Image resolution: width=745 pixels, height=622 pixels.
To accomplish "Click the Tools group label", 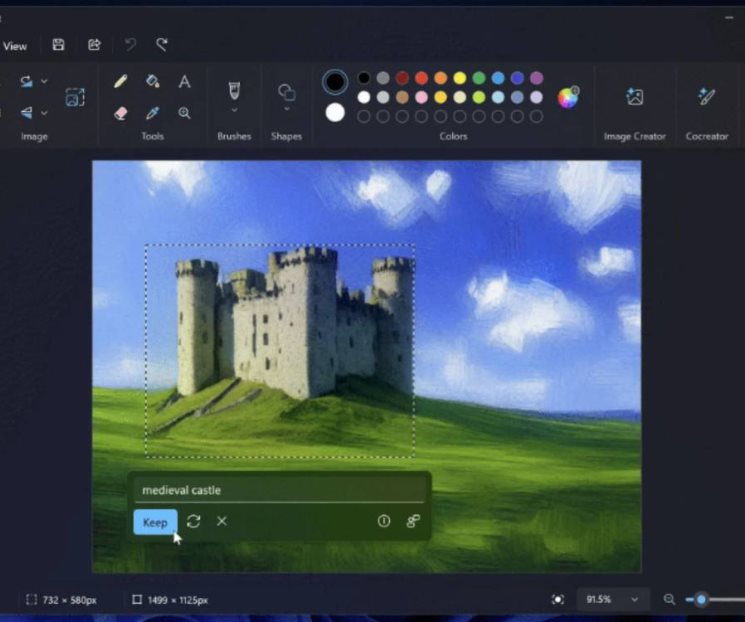I will (x=153, y=136).
